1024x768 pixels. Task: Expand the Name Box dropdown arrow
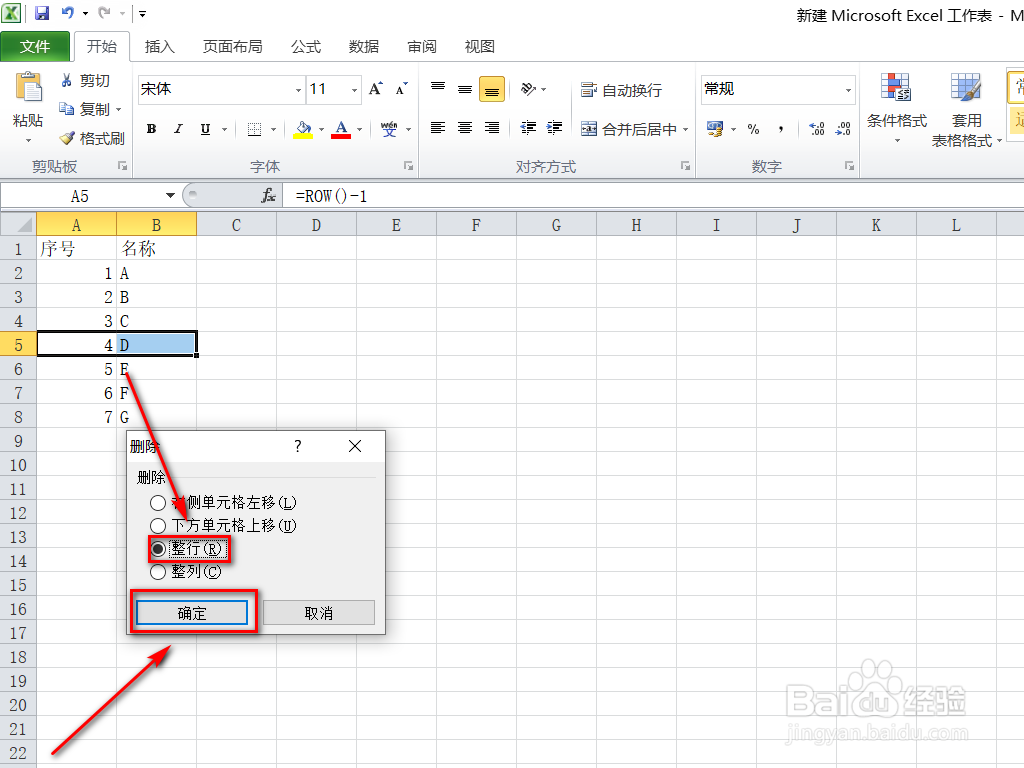170,195
